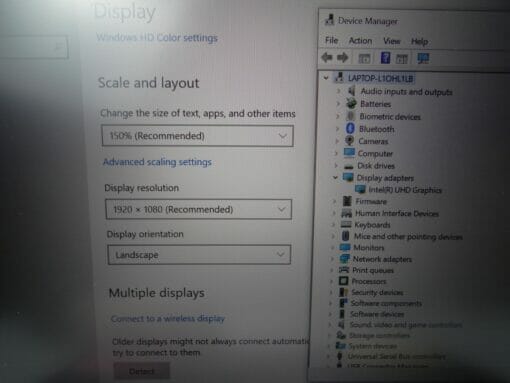Viewport: 510px width, 383px height.
Task: Select the Software devices tree label
Action: point(377,314)
